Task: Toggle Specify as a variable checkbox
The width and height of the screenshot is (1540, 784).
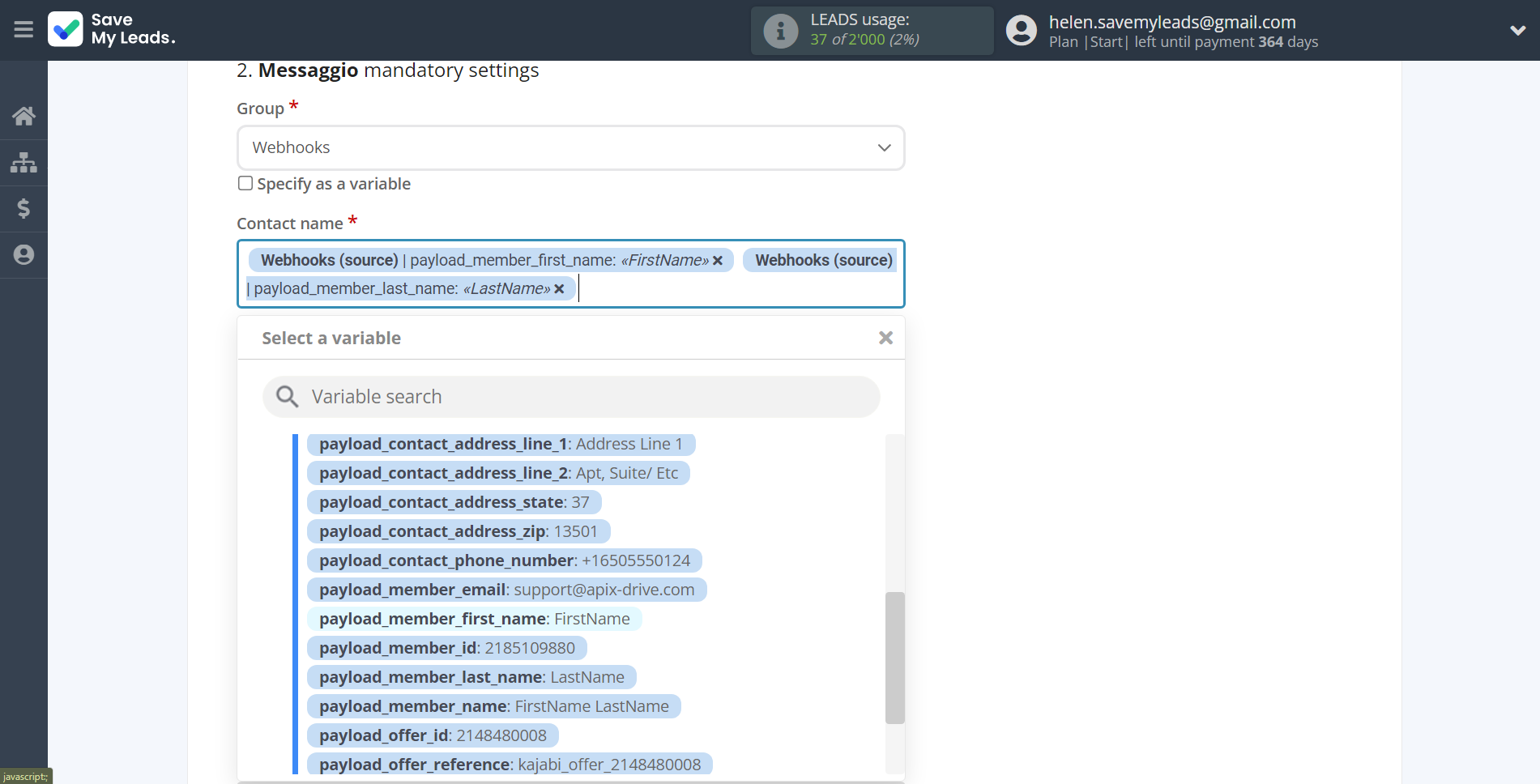Action: coord(245,183)
